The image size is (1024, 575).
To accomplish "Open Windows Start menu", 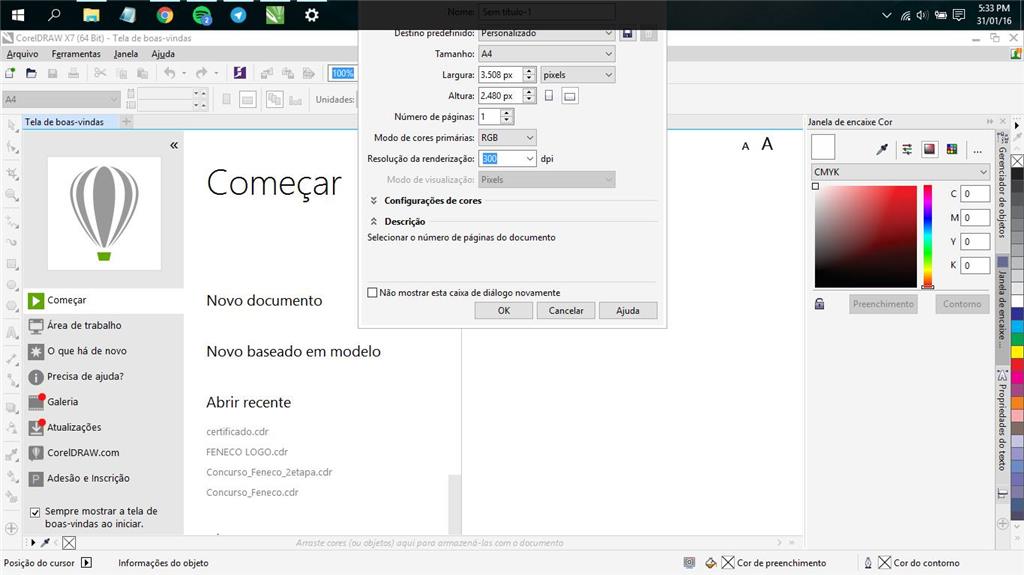I will [x=18, y=14].
